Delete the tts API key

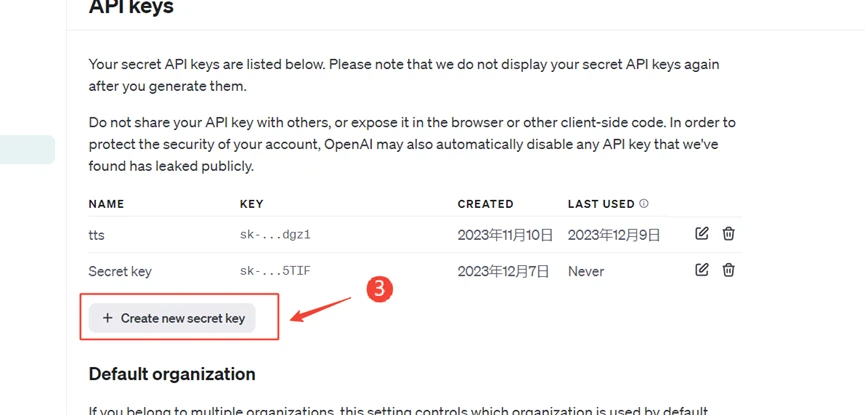tap(729, 234)
